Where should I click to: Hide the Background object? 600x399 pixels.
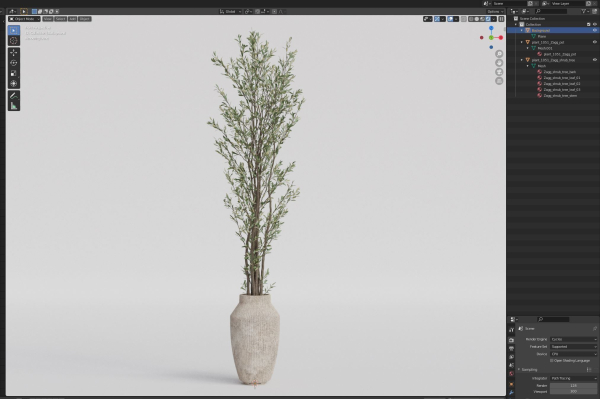(x=595, y=30)
